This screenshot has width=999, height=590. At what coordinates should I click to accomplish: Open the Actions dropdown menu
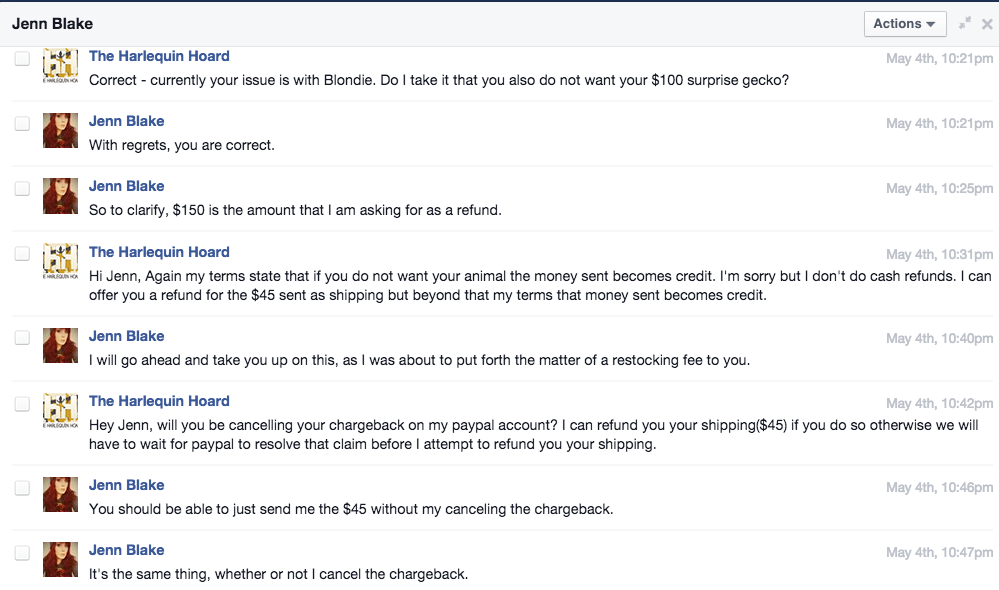(x=905, y=24)
